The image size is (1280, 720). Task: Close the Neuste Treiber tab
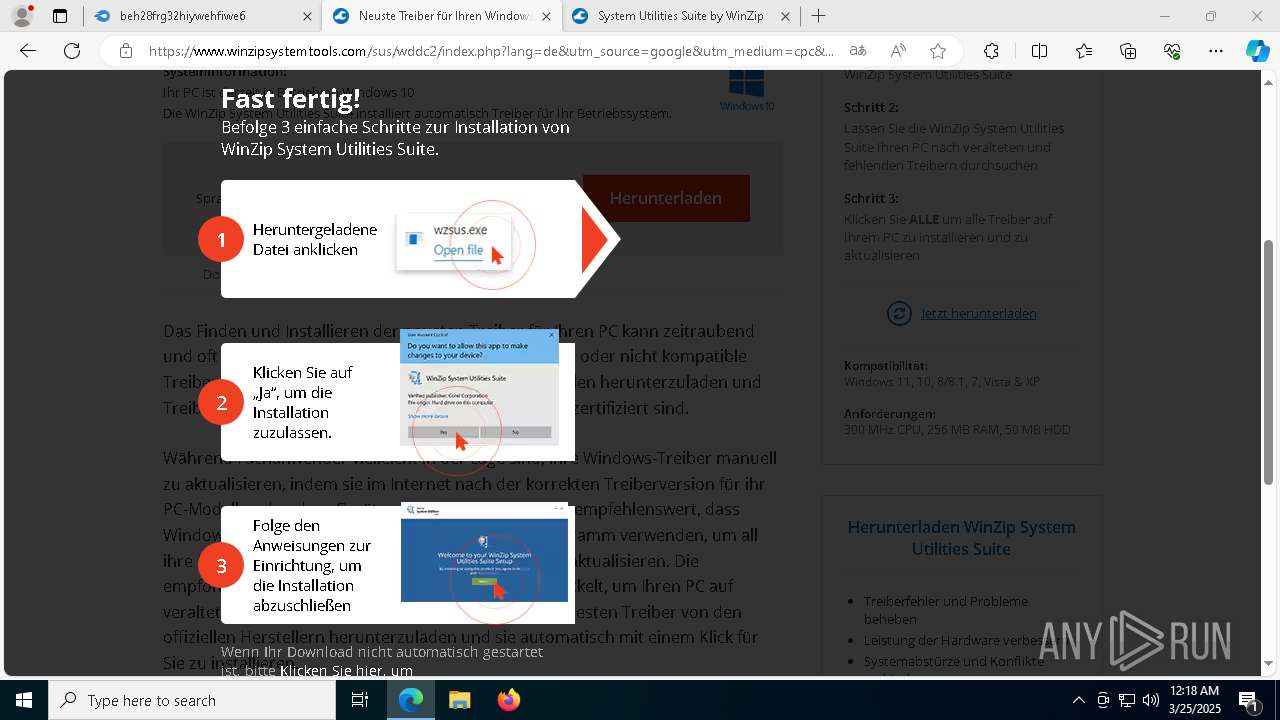pos(547,16)
